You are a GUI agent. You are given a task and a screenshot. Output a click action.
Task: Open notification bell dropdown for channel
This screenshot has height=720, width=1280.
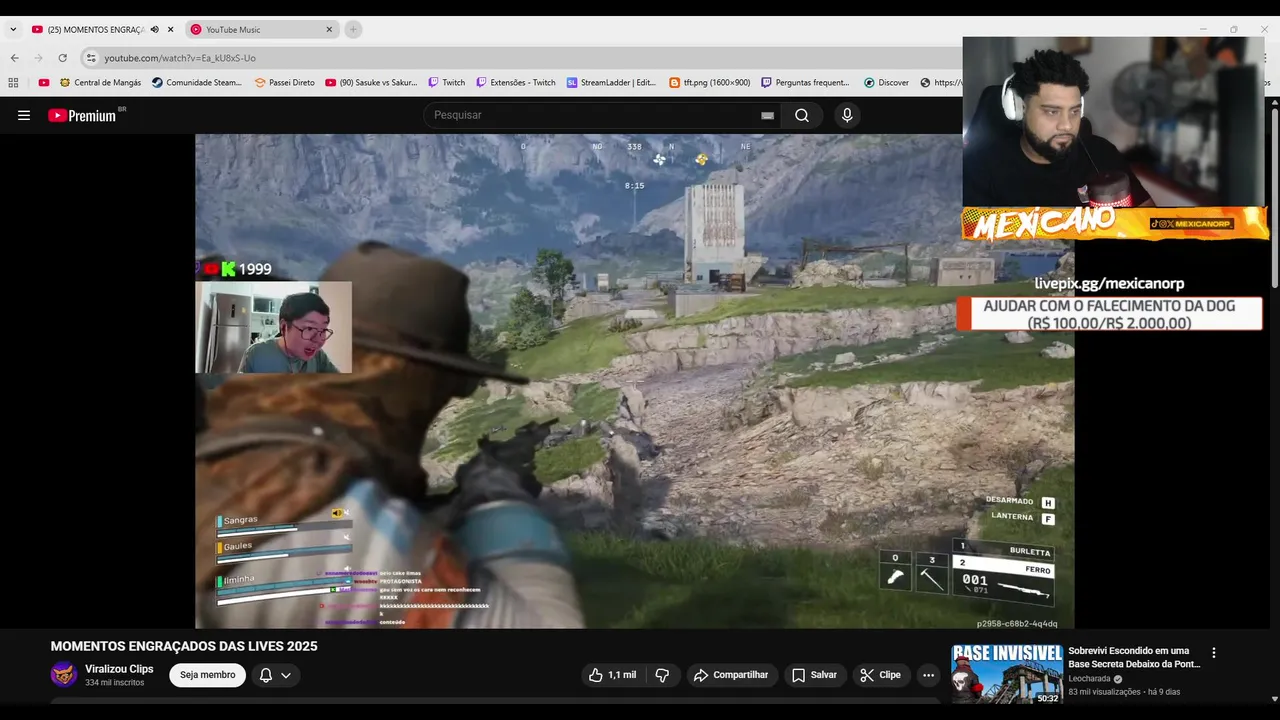click(x=276, y=675)
